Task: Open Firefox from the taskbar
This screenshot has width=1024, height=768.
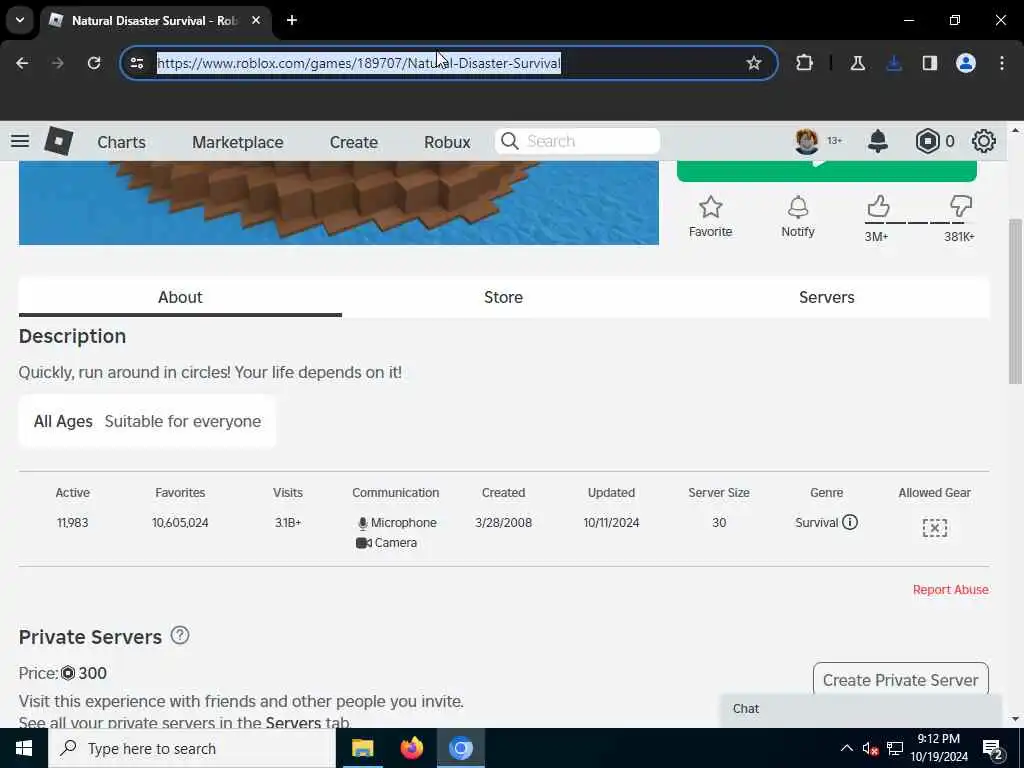Action: (411, 748)
